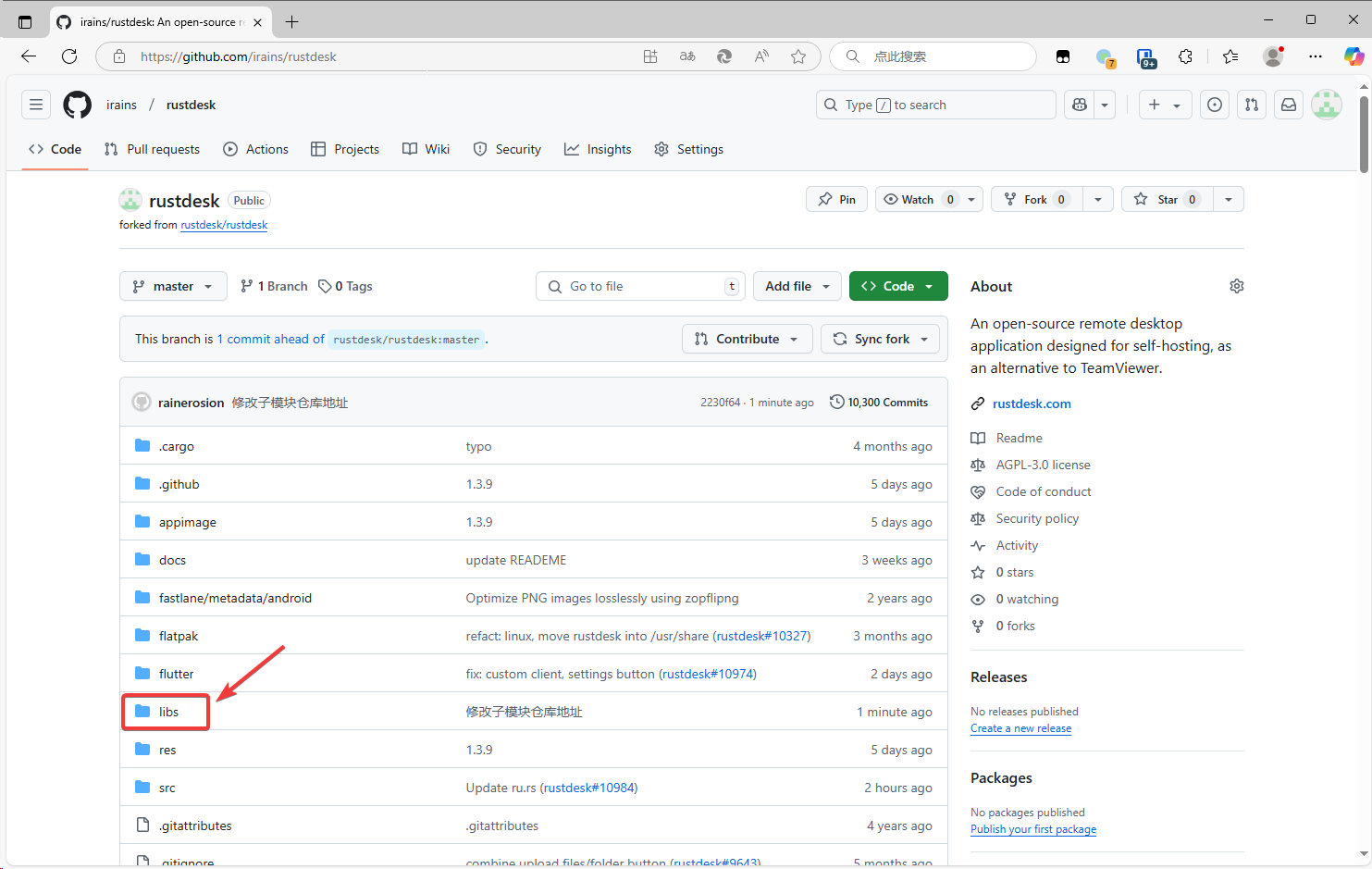Open the Sync fork dropdown
Viewport: 1372px width, 869px height.
[x=880, y=339]
